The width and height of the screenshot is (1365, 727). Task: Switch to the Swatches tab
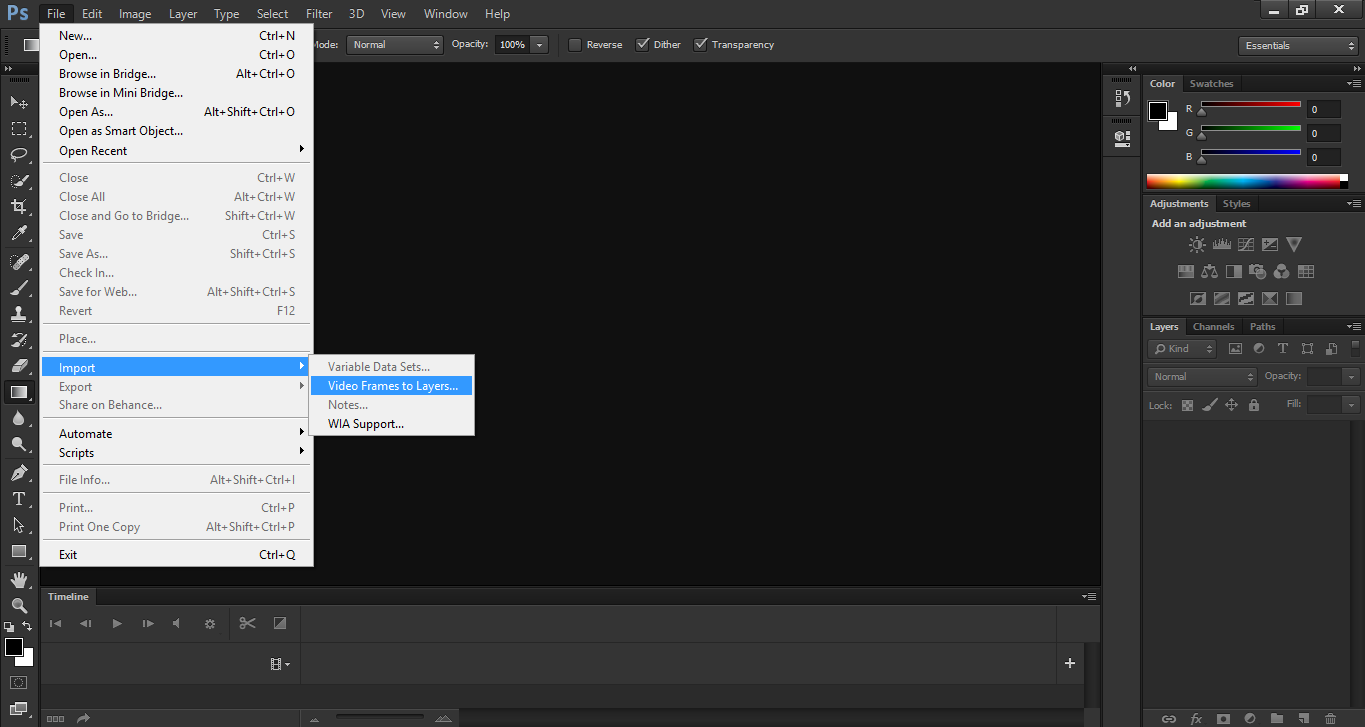coord(1211,83)
